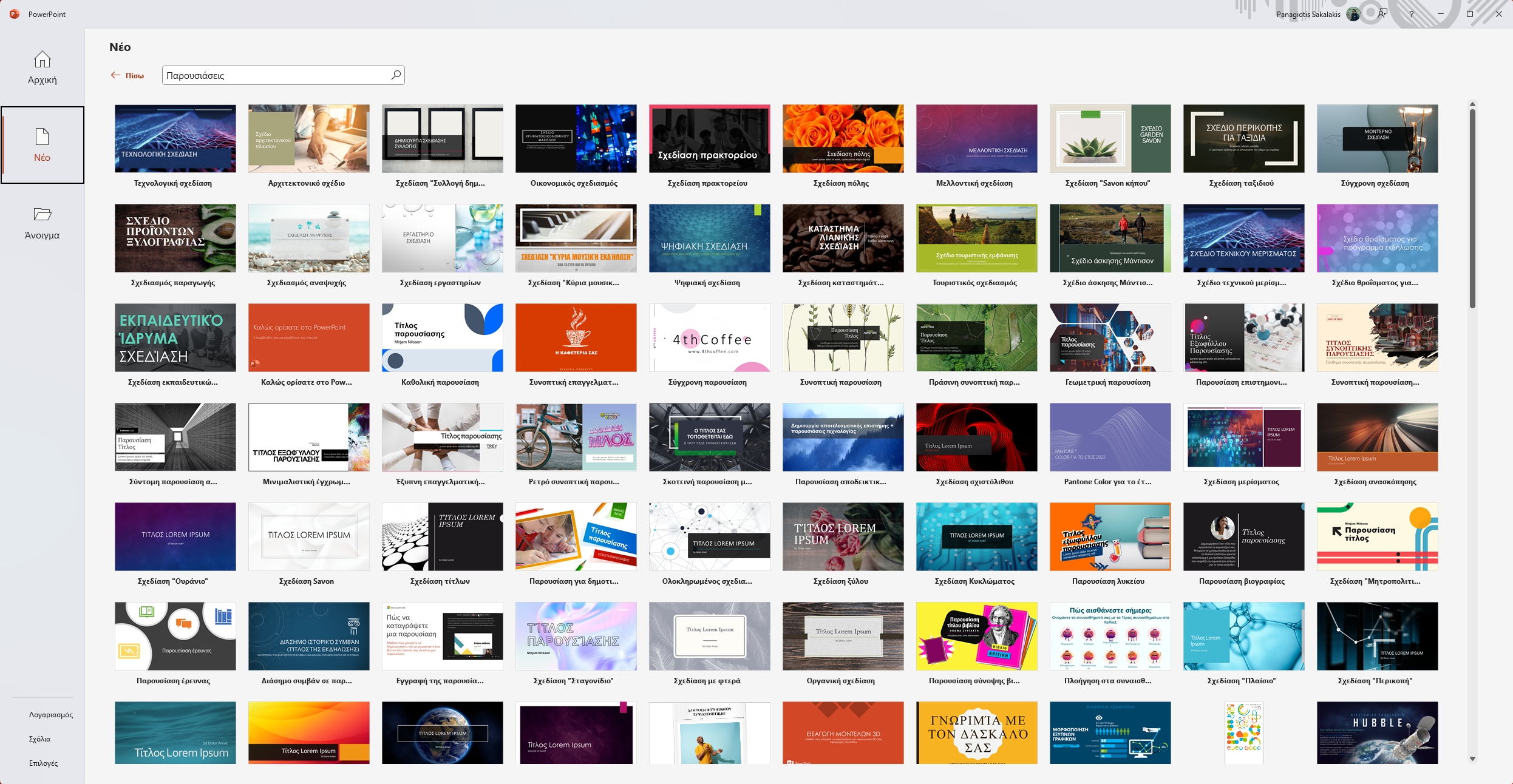This screenshot has height=784, width=1513.
Task: Open the Επιλογές options dialog
Action: 43,763
